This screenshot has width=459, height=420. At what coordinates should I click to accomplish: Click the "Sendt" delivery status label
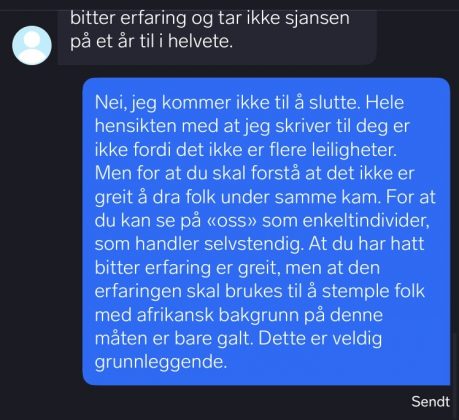click(x=430, y=401)
